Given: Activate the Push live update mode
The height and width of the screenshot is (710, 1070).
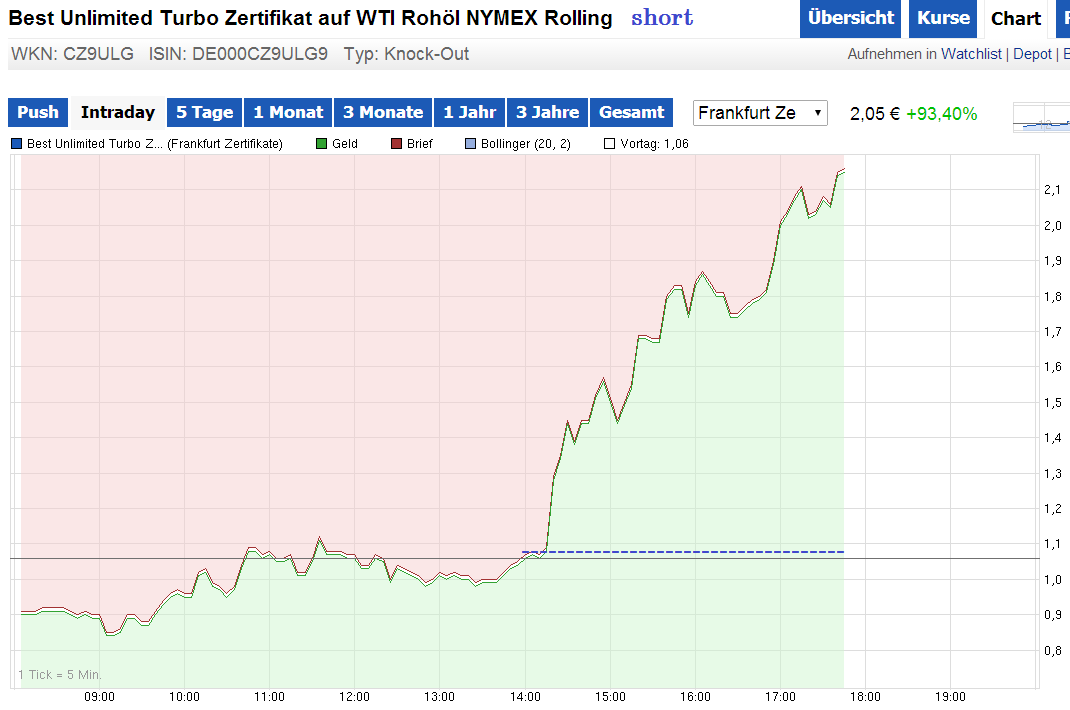Looking at the screenshot, I should (x=37, y=112).
